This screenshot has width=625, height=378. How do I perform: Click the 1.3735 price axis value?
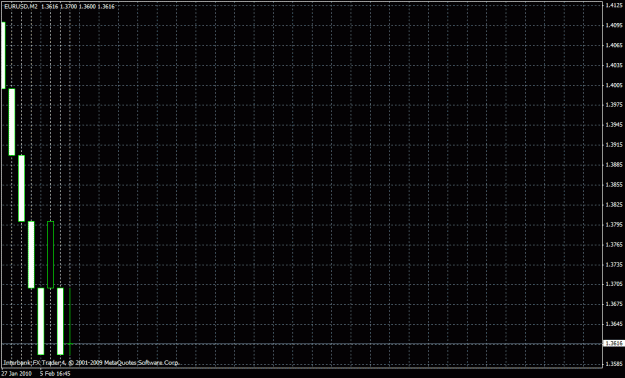[614, 265]
